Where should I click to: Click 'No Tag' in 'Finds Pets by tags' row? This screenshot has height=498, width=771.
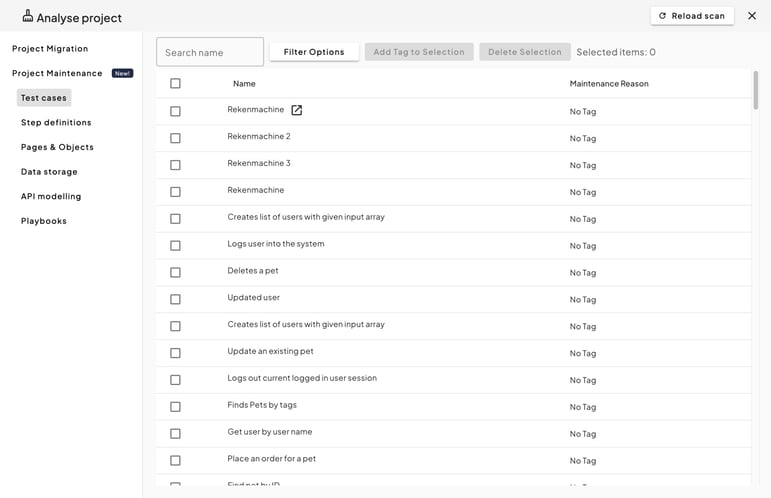tap(583, 407)
